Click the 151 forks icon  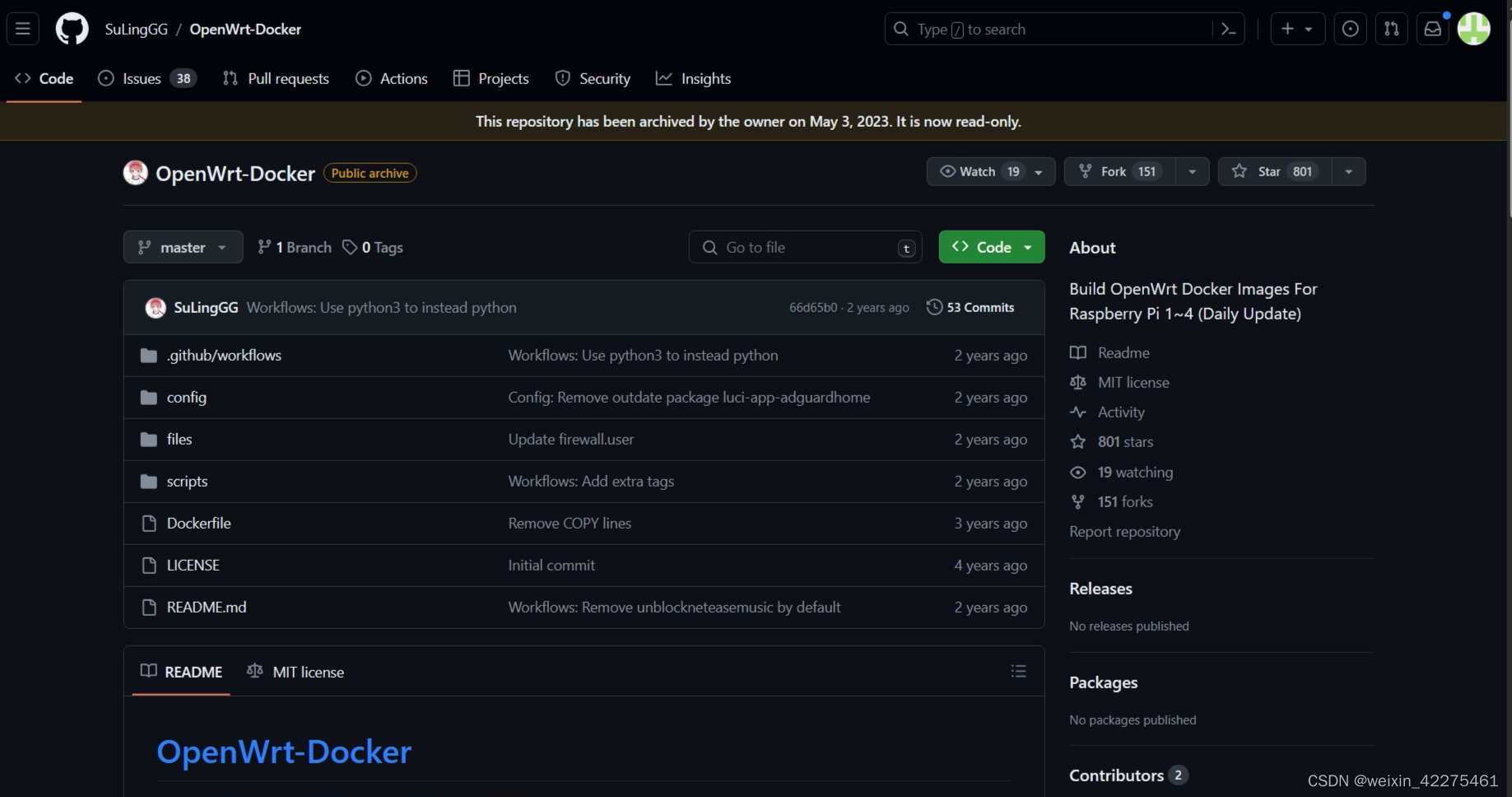(x=1077, y=502)
